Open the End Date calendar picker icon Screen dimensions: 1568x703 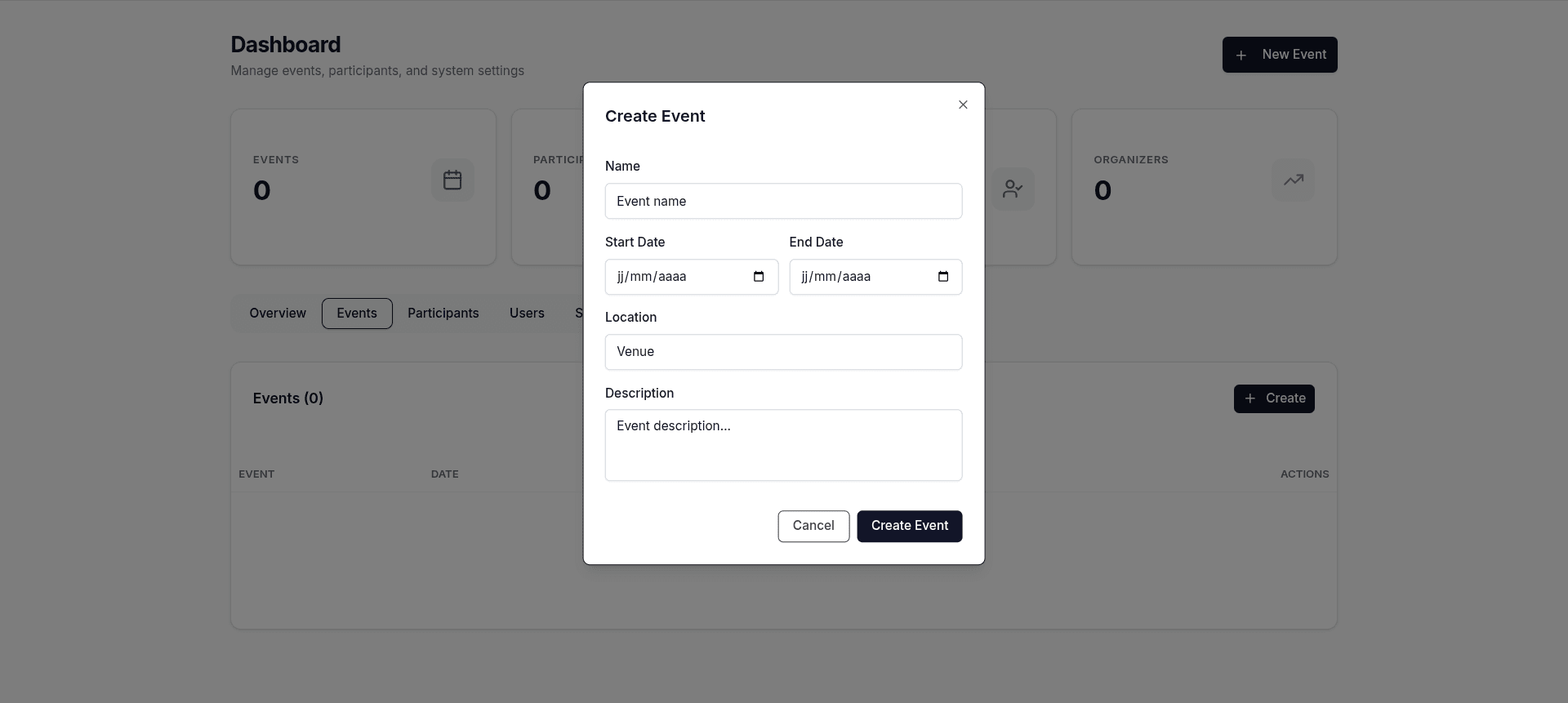tap(943, 277)
